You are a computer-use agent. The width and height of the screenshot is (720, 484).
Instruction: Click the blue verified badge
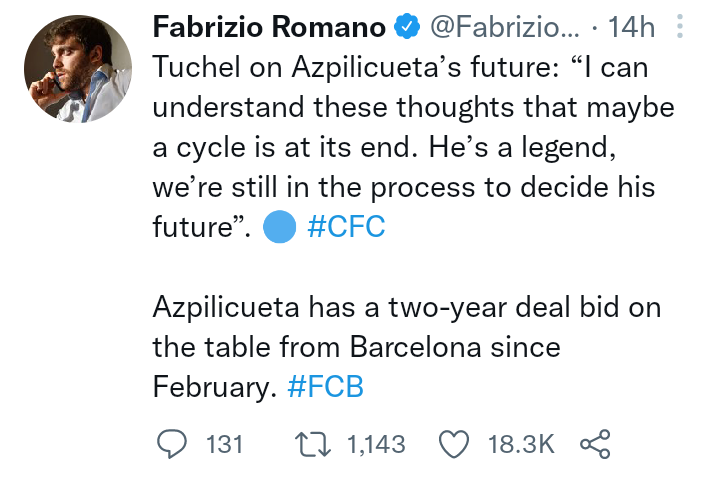tap(407, 27)
